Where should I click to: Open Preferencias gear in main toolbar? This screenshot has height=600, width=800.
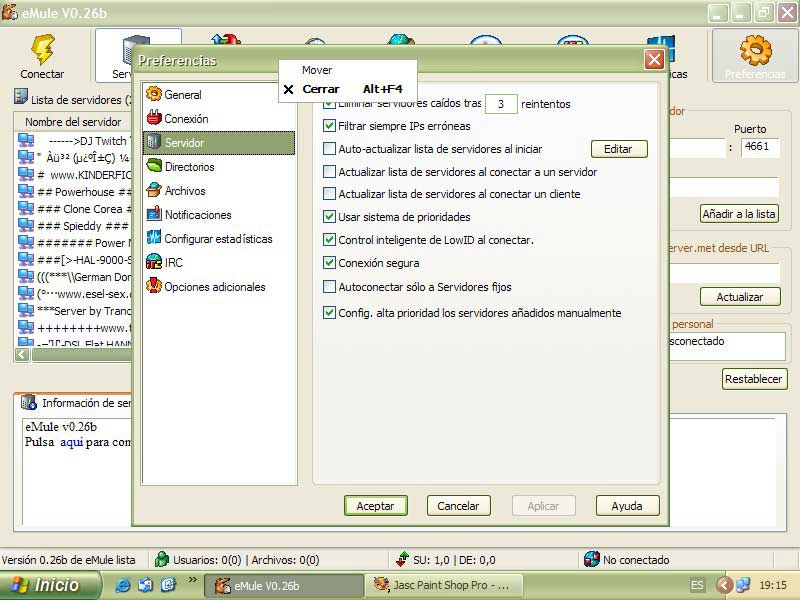(755, 56)
